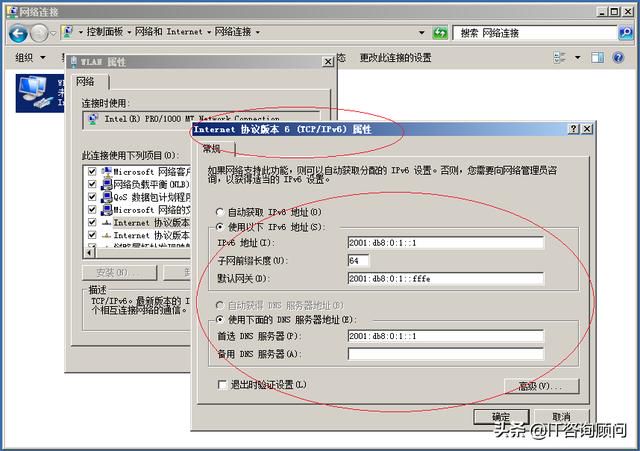640x451 pixels.
Task: Open the help question mark icon in toolbar
Action: pos(618,58)
